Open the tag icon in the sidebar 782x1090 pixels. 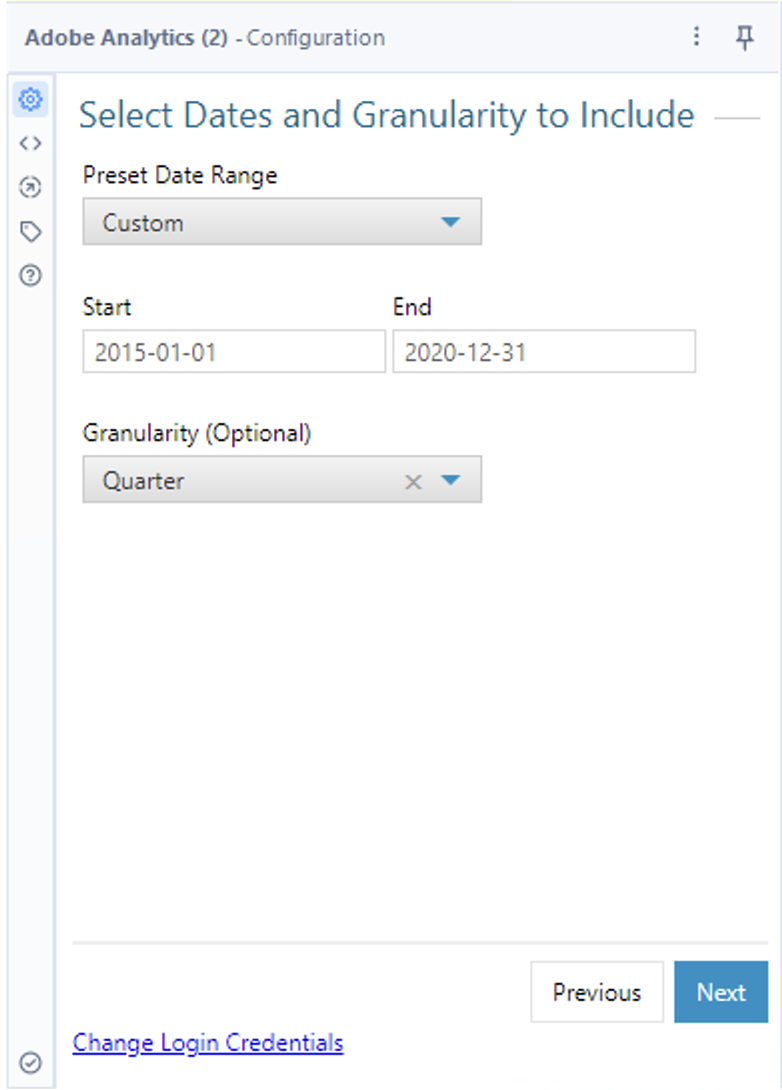30,229
